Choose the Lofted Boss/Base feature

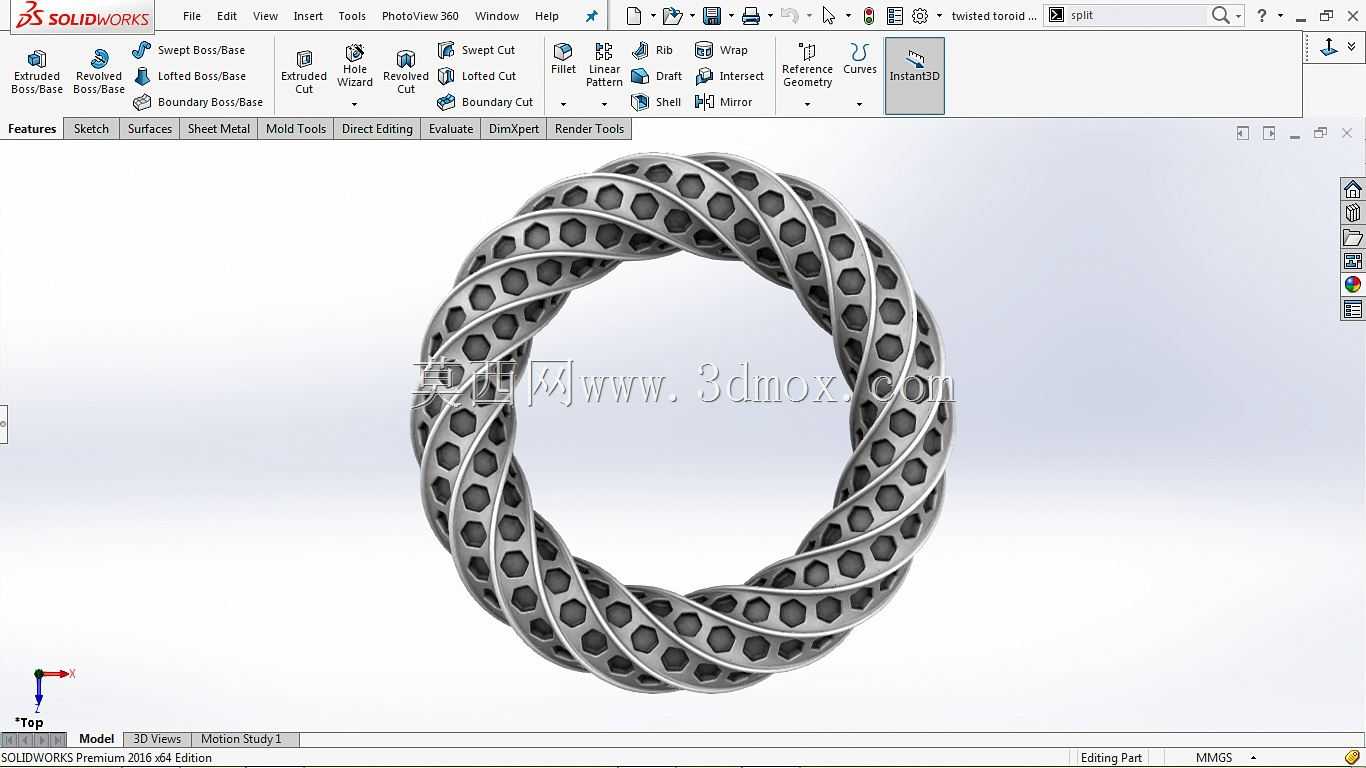pyautogui.click(x=189, y=76)
